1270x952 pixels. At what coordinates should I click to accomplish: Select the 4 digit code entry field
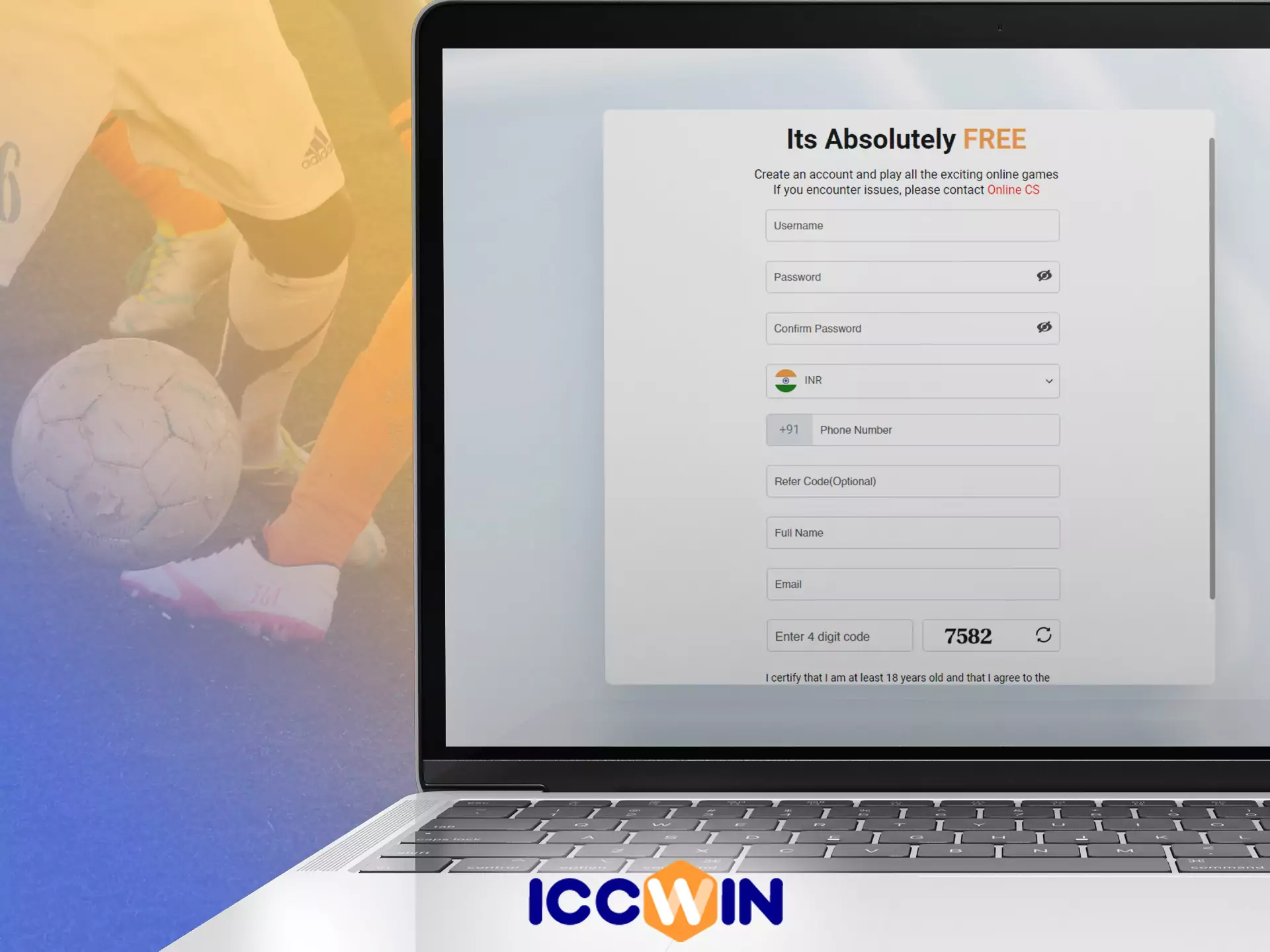[838, 636]
